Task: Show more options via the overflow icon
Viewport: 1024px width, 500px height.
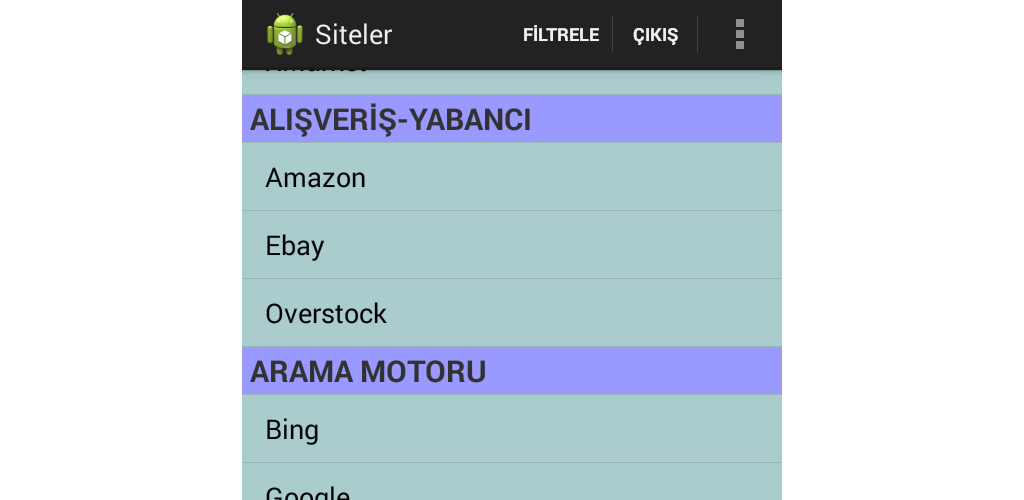Action: point(739,34)
